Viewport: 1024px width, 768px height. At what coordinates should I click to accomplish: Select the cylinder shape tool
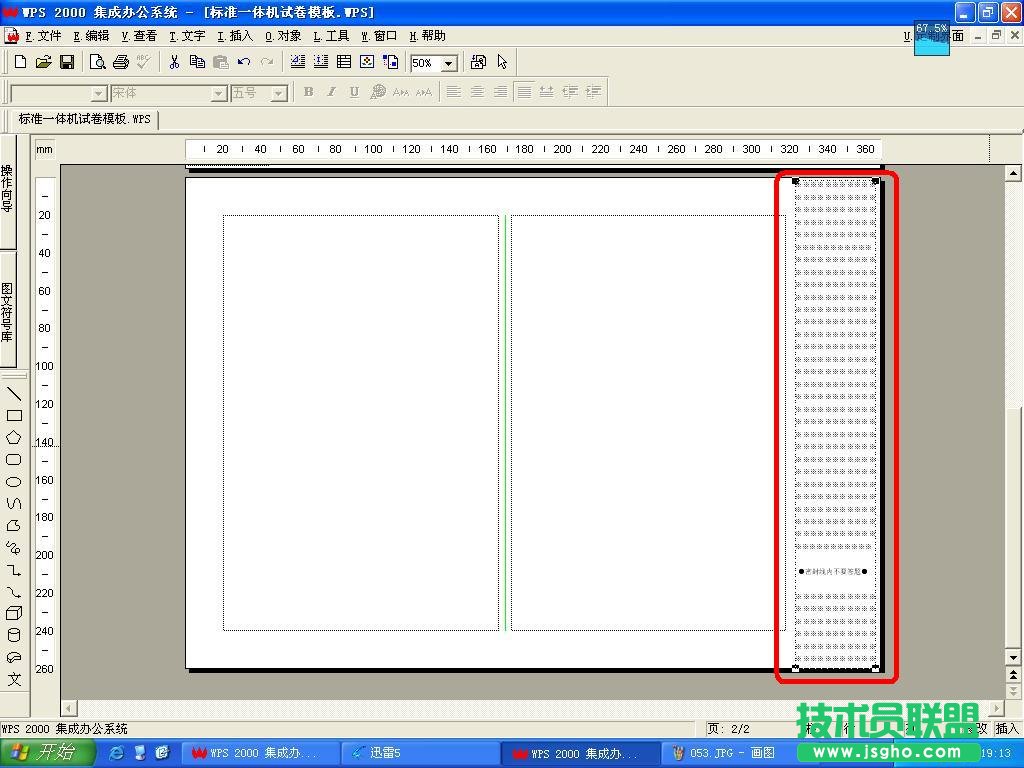pos(14,635)
